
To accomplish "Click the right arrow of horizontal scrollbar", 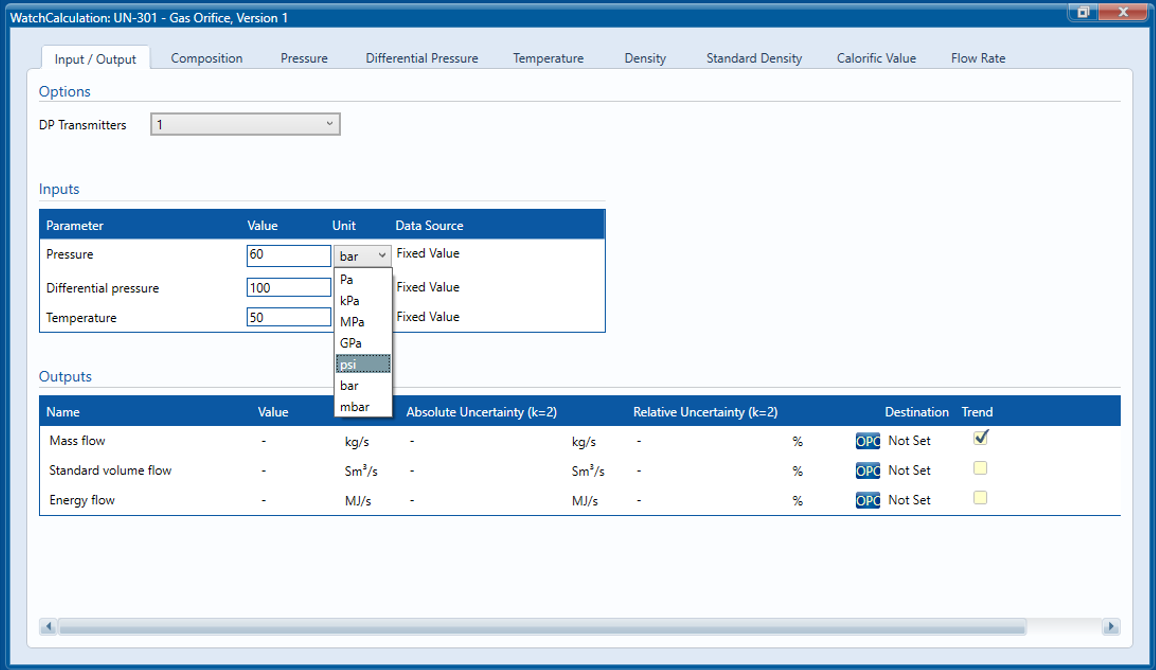I will tap(1111, 627).
